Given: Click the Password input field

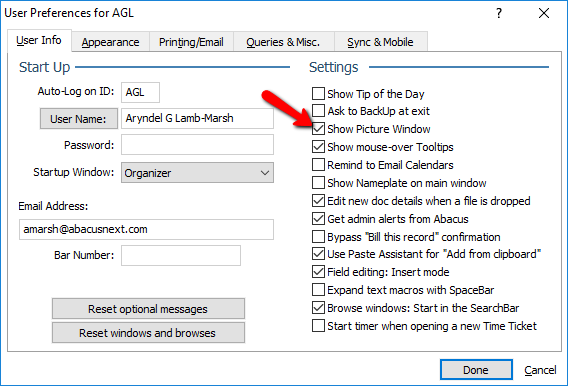Looking at the screenshot, I should [197, 145].
